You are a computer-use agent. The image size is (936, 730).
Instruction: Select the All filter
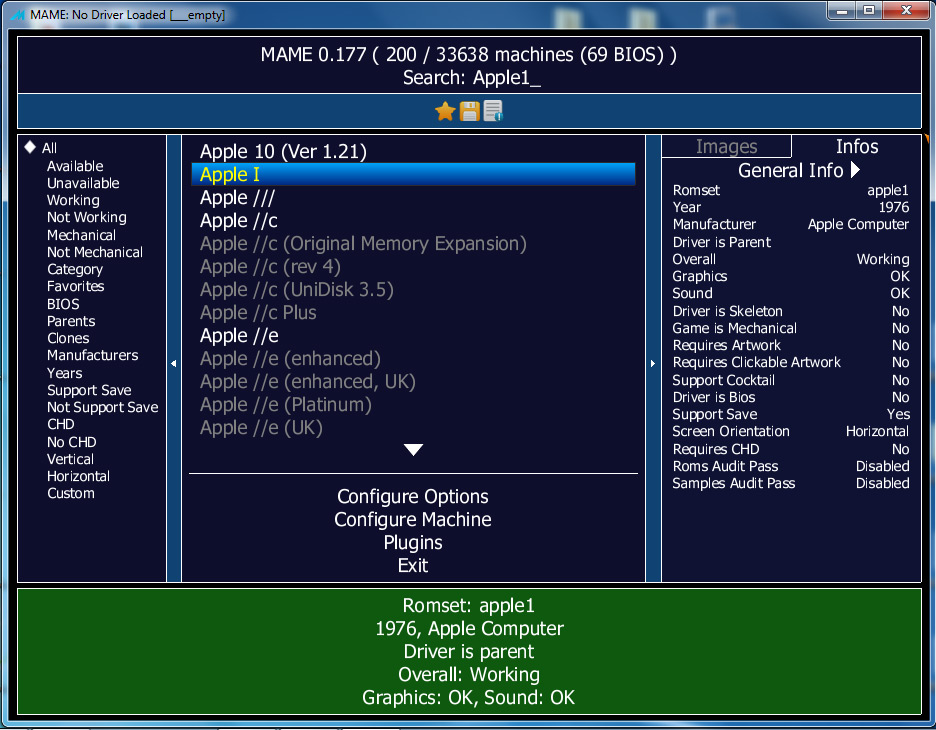(x=49, y=148)
